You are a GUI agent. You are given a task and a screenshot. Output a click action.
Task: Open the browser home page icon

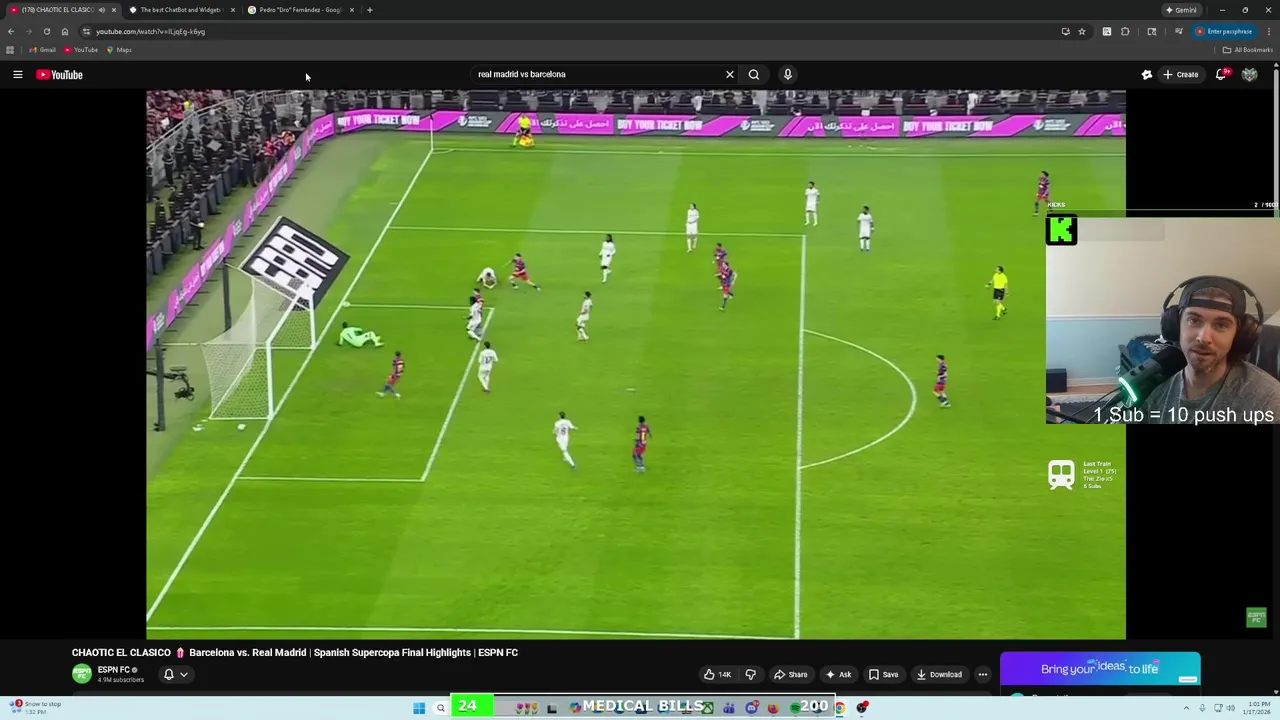point(65,31)
